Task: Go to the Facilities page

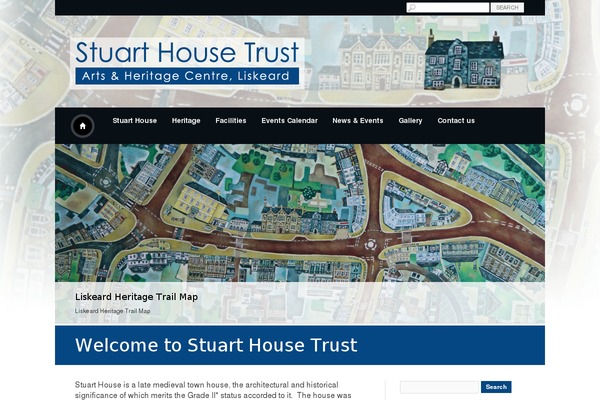Action: click(x=231, y=121)
